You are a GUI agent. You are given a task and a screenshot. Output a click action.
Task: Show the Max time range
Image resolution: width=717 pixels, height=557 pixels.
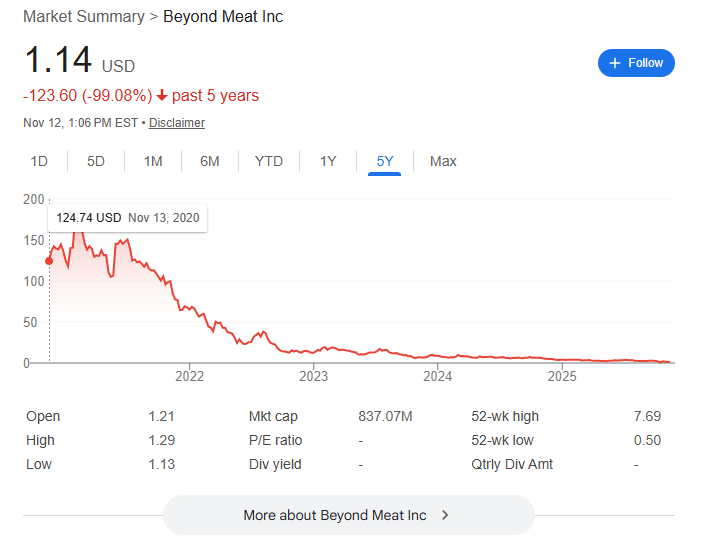point(443,161)
